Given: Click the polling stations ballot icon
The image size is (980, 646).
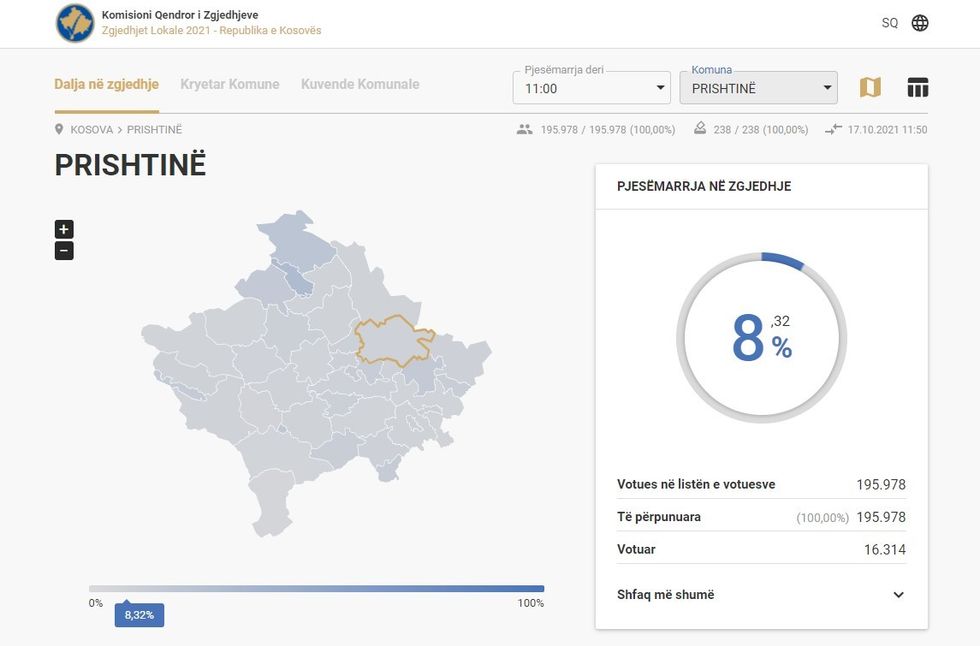Looking at the screenshot, I should pyautogui.click(x=699, y=130).
